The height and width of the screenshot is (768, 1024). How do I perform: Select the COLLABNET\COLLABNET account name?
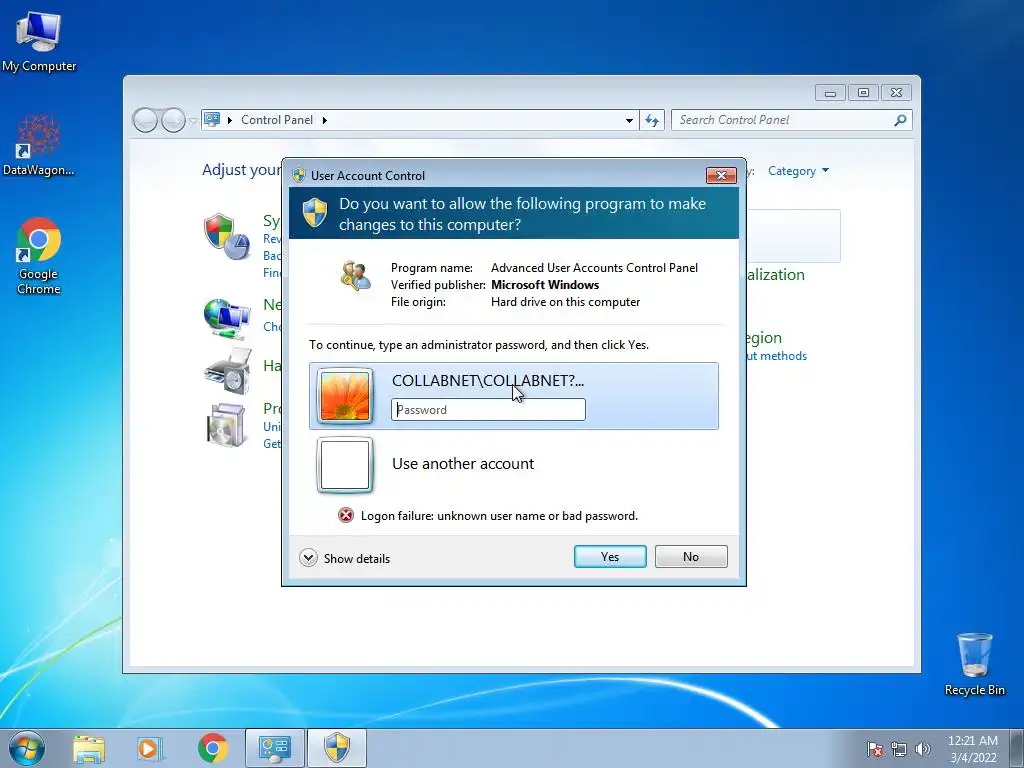point(488,381)
